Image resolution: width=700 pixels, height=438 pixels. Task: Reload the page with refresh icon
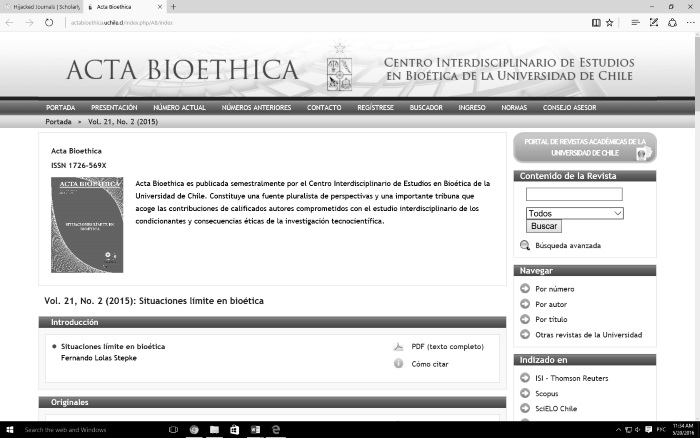click(49, 23)
